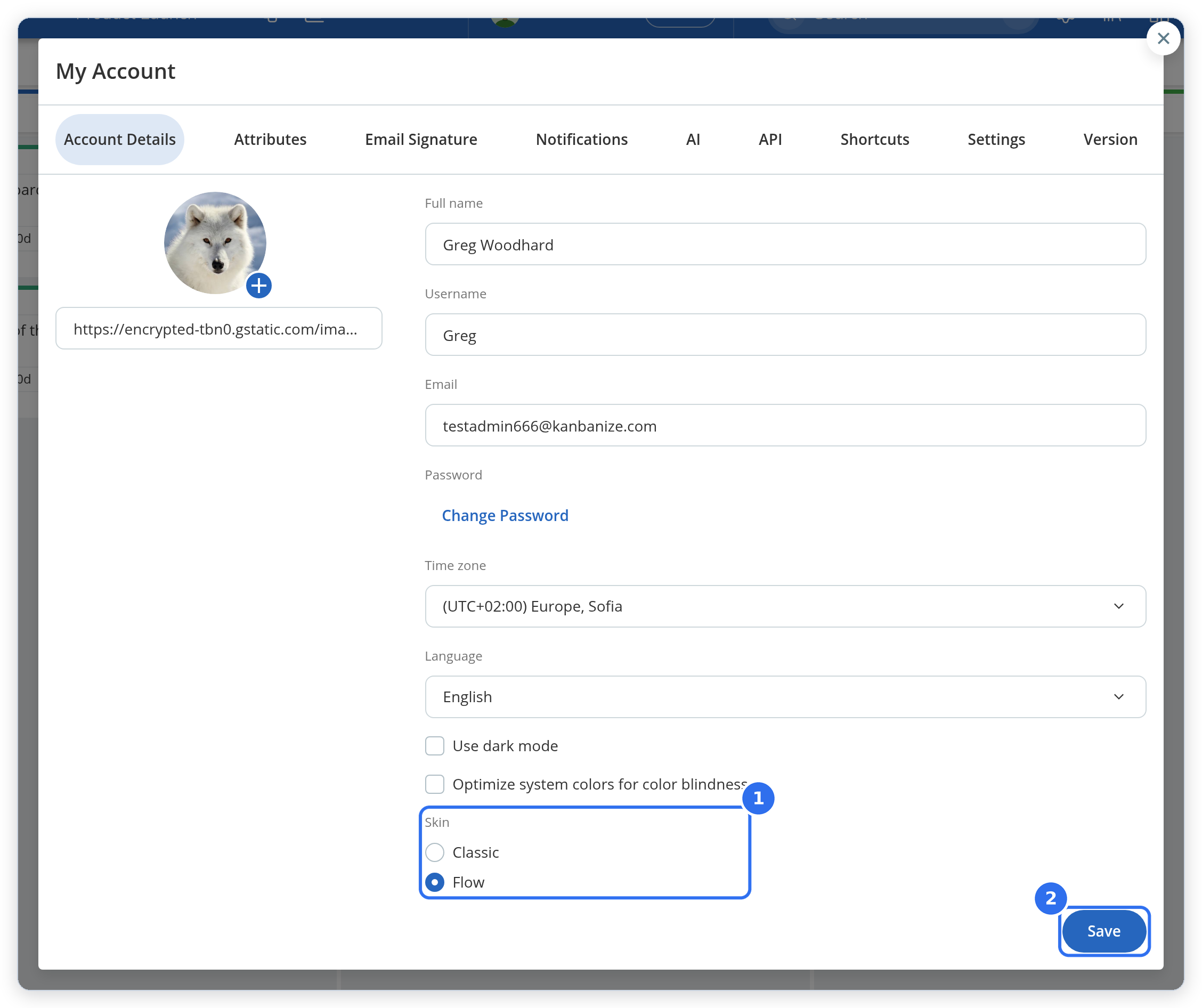Toggle the color blindness optimization checkbox
The width and height of the screenshot is (1202, 1008).
pyautogui.click(x=434, y=784)
